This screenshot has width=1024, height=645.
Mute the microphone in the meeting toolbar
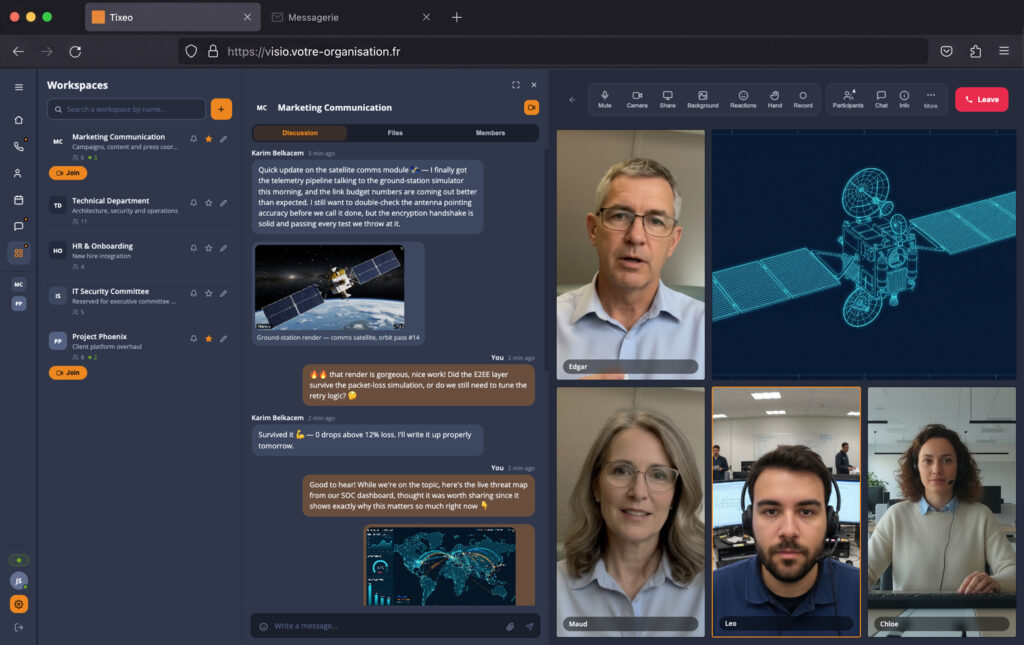605,99
